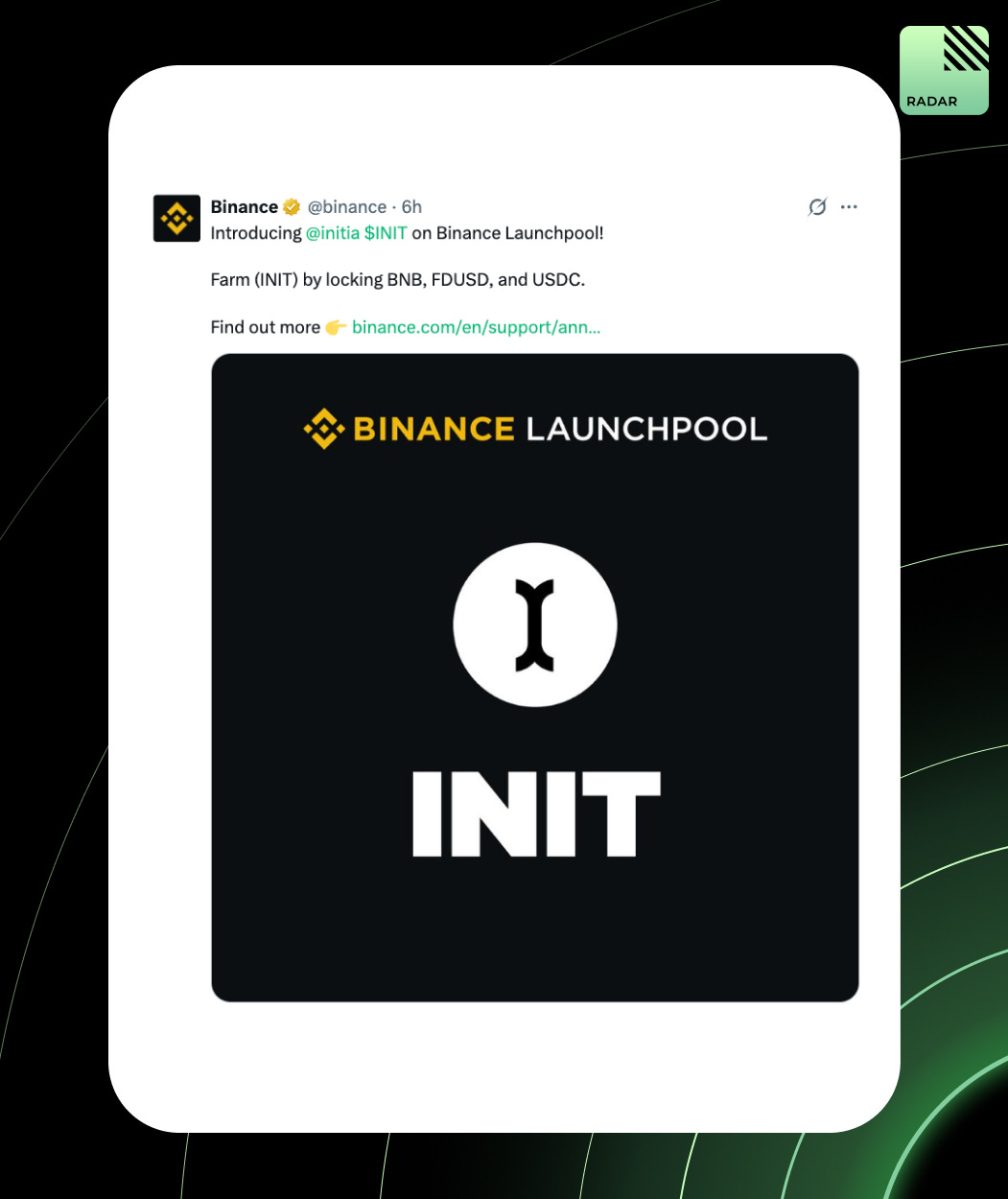
Task: Click the large INIT text in image
Action: 536,814
